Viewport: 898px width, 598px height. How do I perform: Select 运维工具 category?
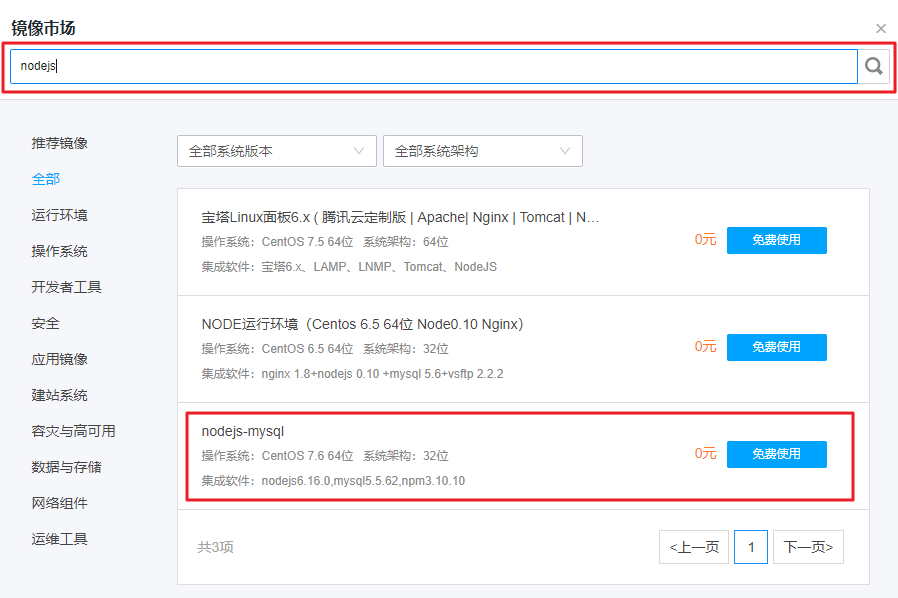point(60,540)
